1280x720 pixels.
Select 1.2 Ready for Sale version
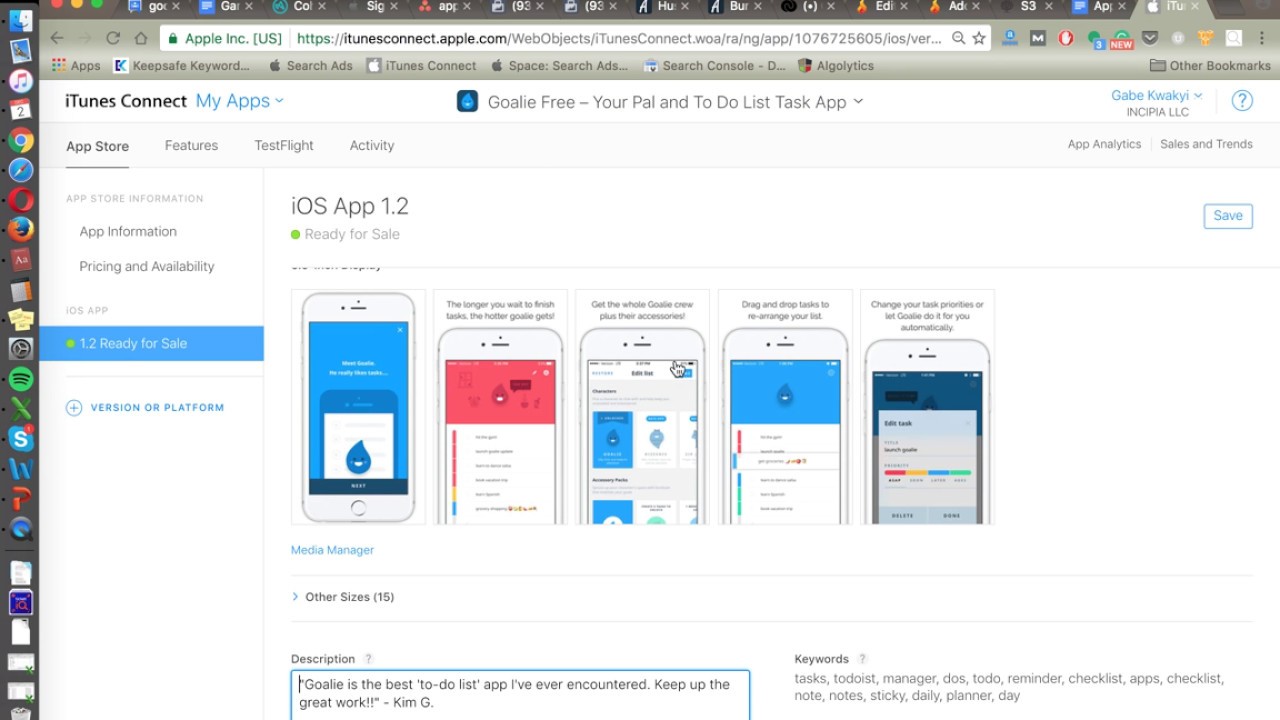coord(152,343)
